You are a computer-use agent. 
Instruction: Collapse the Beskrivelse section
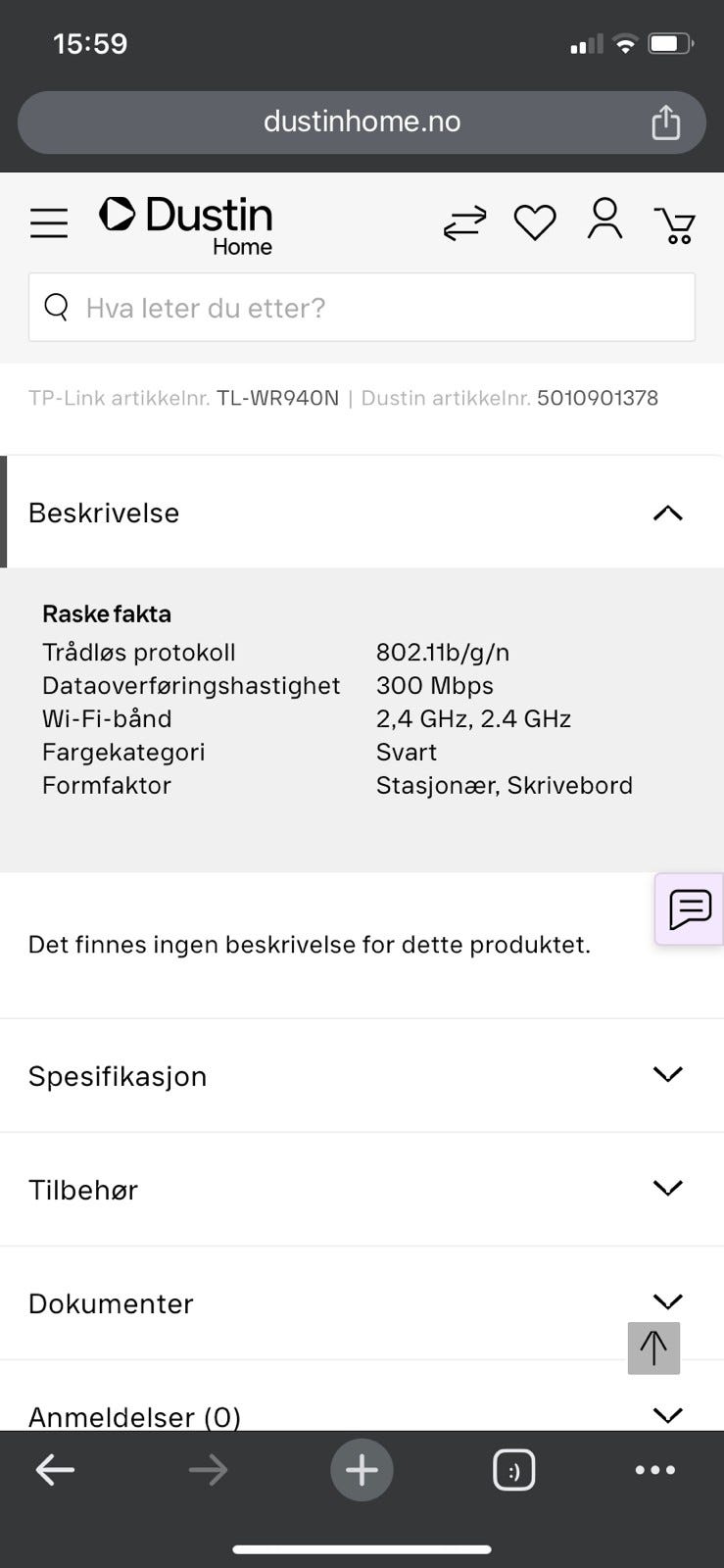pos(667,513)
